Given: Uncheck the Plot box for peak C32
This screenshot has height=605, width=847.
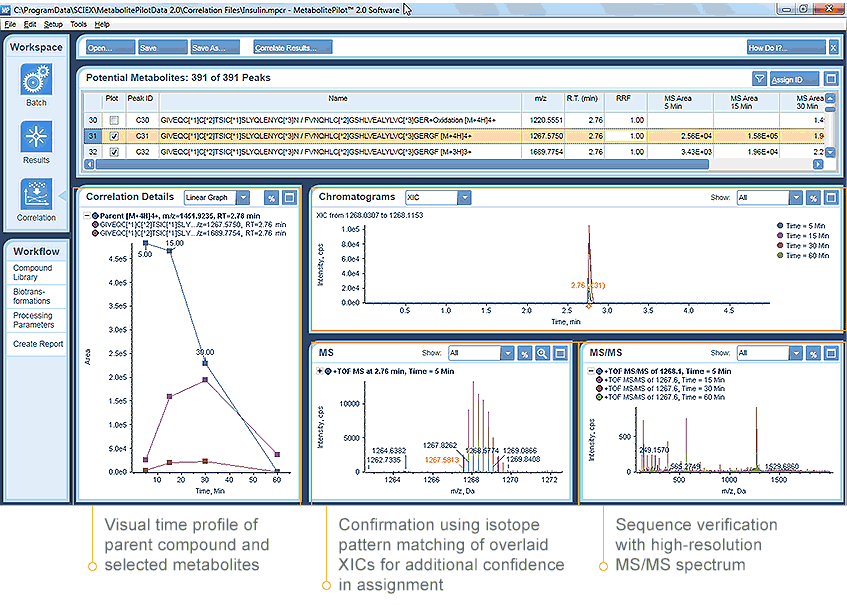Looking at the screenshot, I should coord(113,152).
